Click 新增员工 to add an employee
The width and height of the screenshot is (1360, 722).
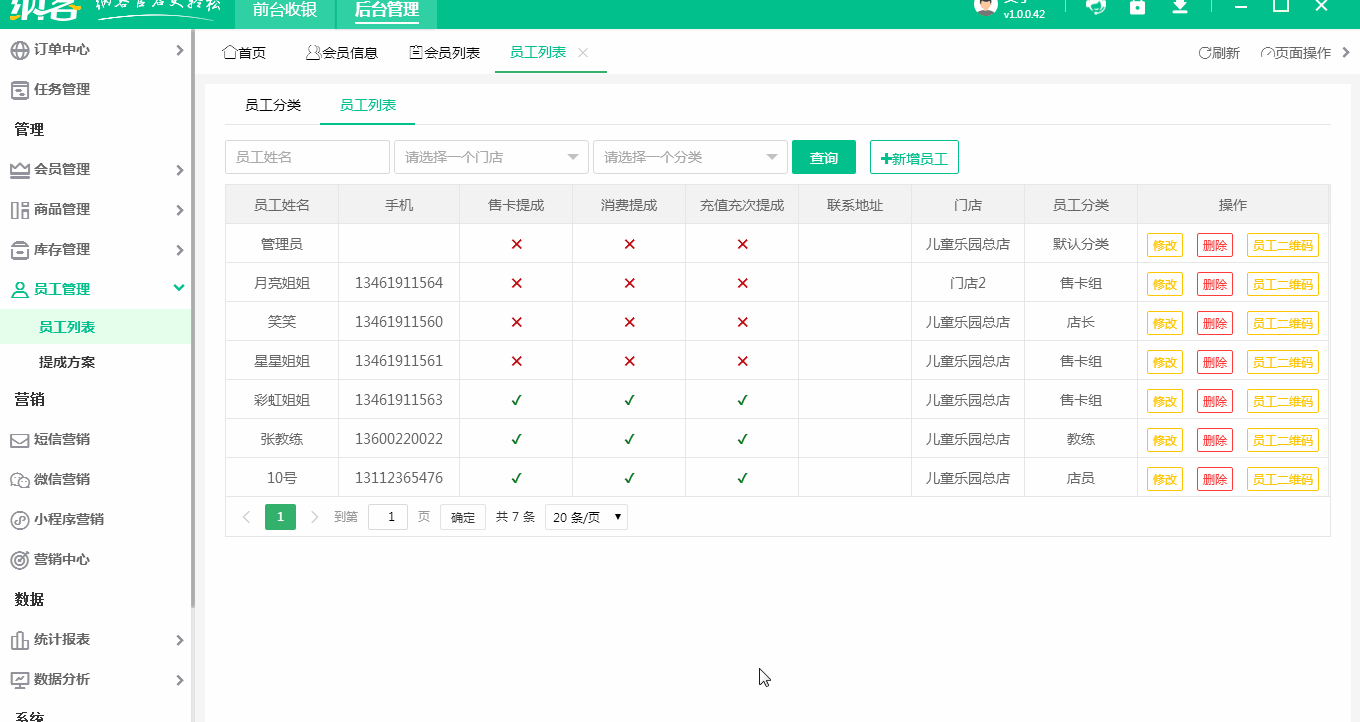click(914, 157)
